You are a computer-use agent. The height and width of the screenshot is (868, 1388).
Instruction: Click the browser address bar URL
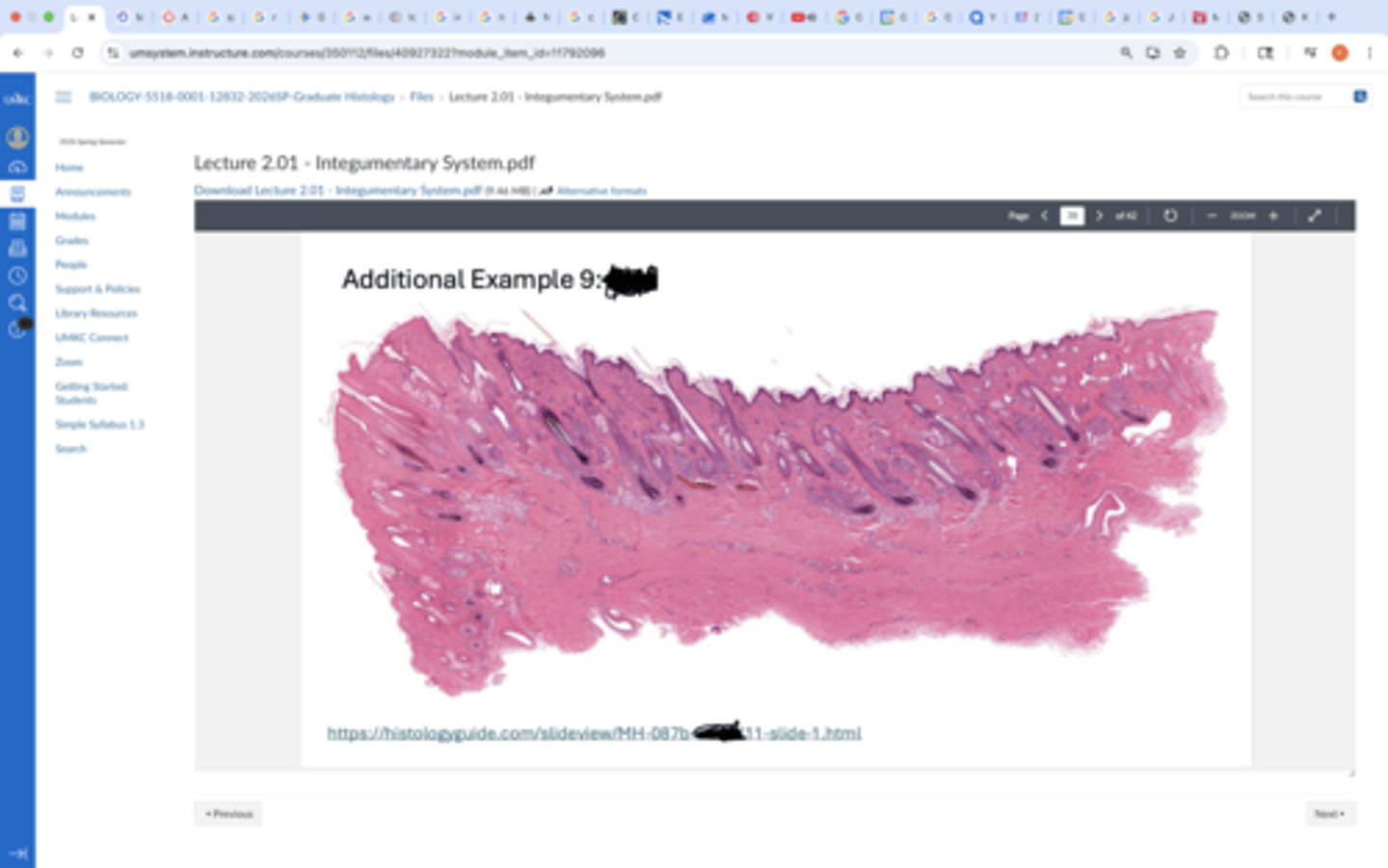367,53
